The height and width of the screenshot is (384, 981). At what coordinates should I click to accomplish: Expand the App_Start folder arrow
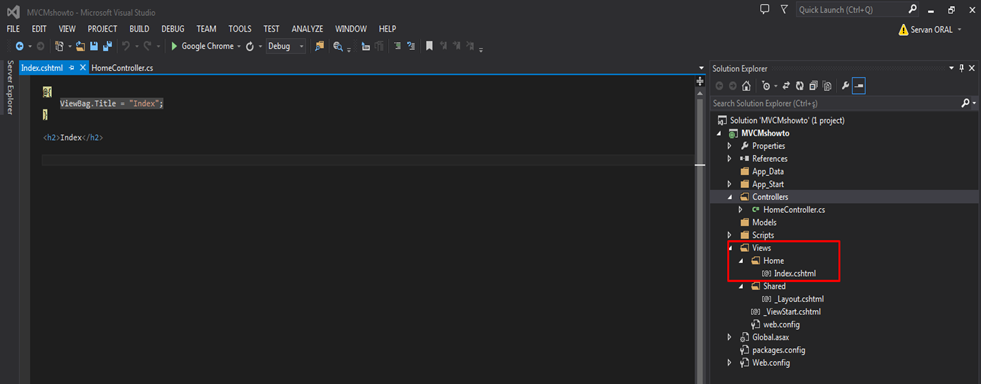(729, 184)
